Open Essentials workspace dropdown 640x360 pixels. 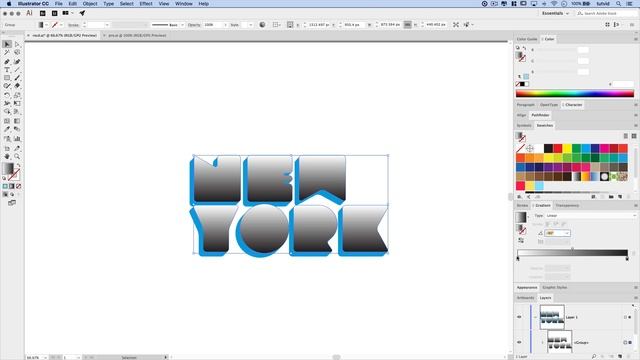555,13
